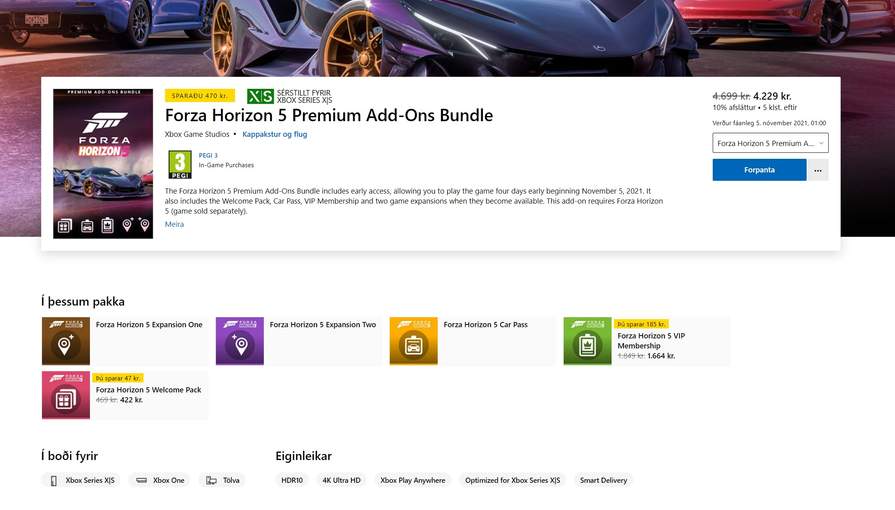This screenshot has height=510, width=895.
Task: Select the pink Welcome Pack icon
Action: [66, 395]
